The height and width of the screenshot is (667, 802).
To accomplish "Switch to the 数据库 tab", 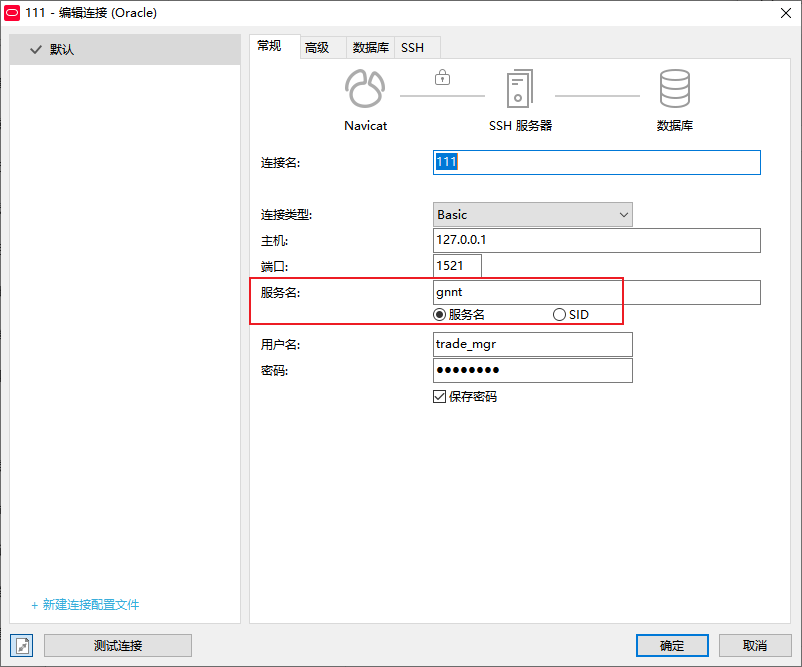I will click(x=370, y=48).
